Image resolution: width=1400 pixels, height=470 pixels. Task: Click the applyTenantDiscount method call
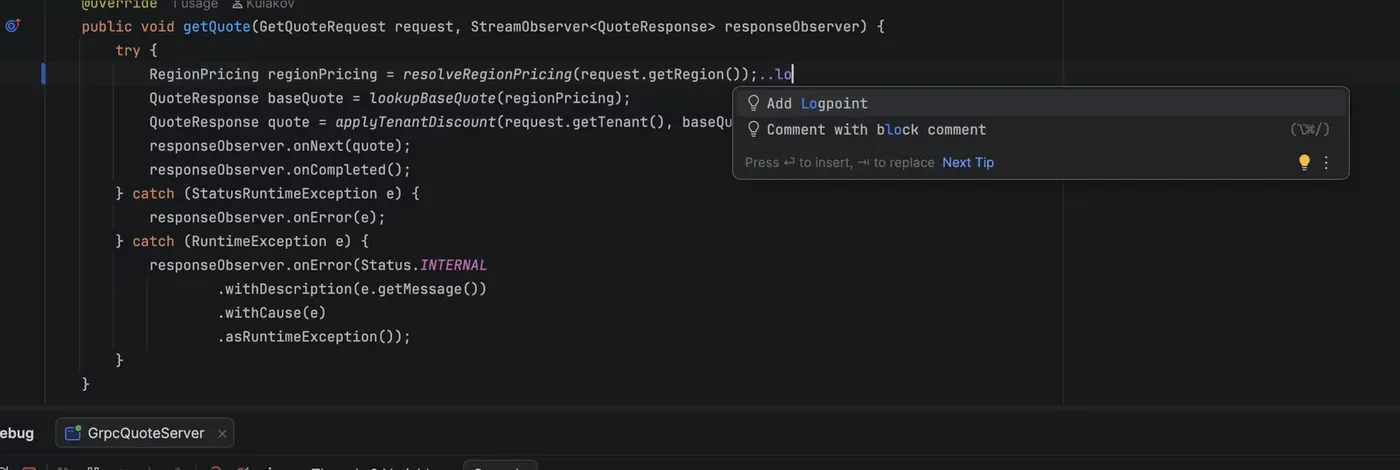click(415, 122)
